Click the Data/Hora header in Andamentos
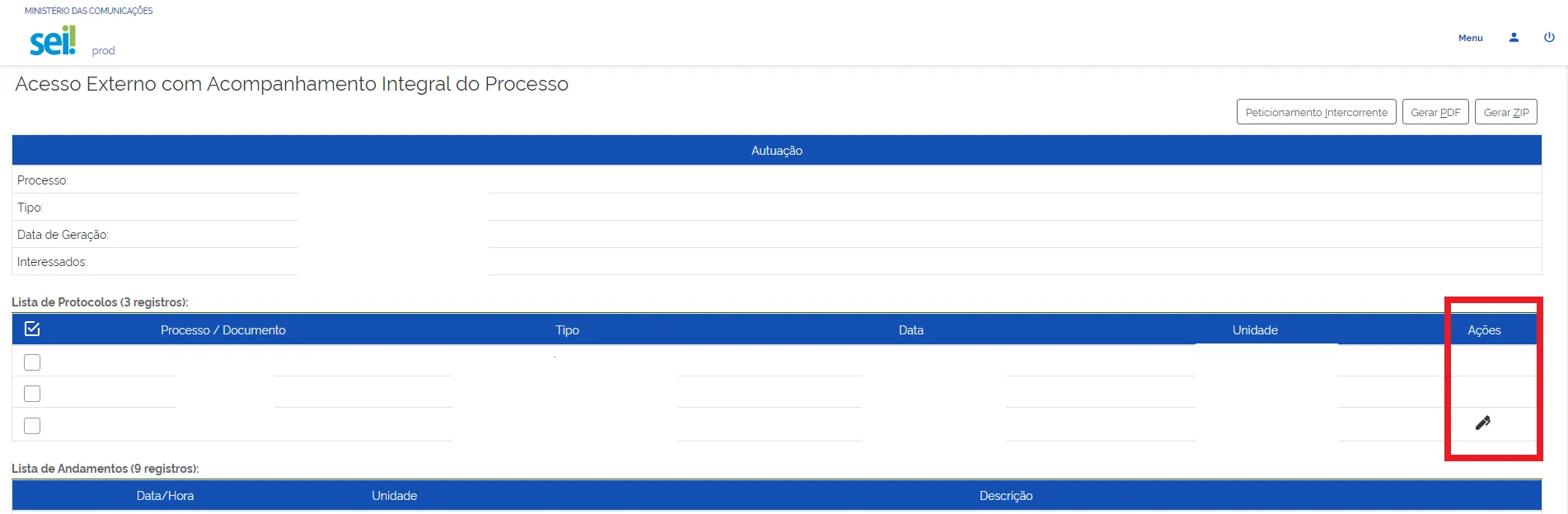The width and height of the screenshot is (1568, 514). coord(165,496)
